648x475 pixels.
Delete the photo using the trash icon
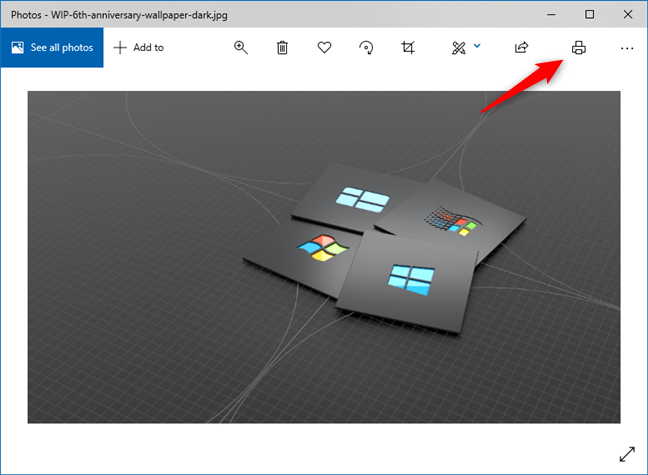(x=283, y=47)
